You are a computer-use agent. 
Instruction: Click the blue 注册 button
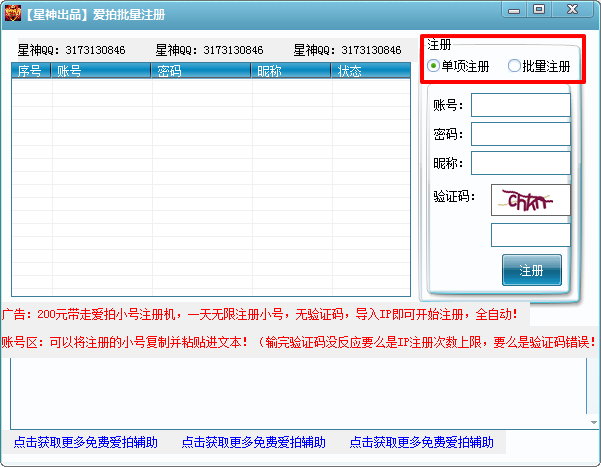coord(532,270)
